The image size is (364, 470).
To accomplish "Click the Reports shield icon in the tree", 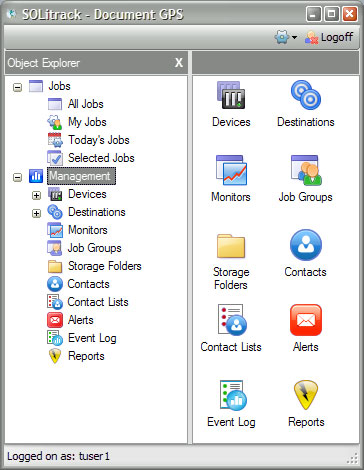I will tap(55, 356).
